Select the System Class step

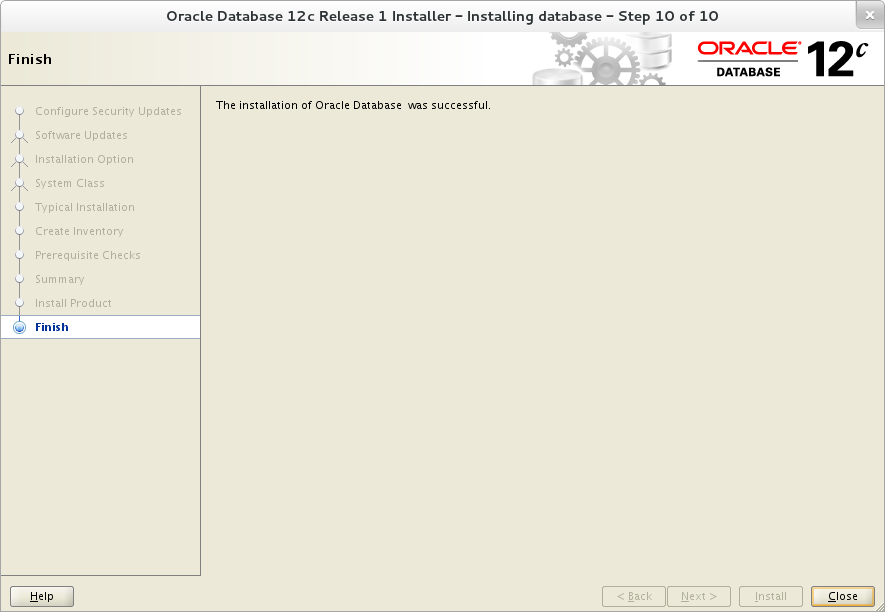(69, 183)
